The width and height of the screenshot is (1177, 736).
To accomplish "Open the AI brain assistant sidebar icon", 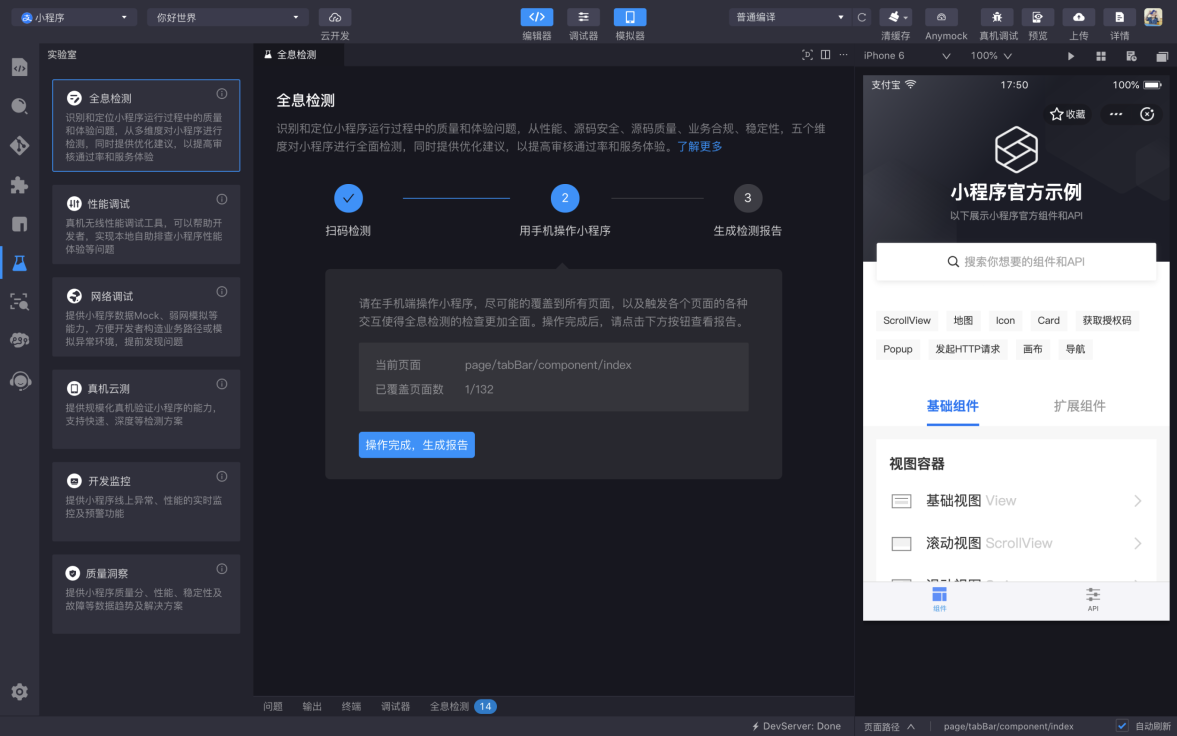I will click(x=20, y=341).
